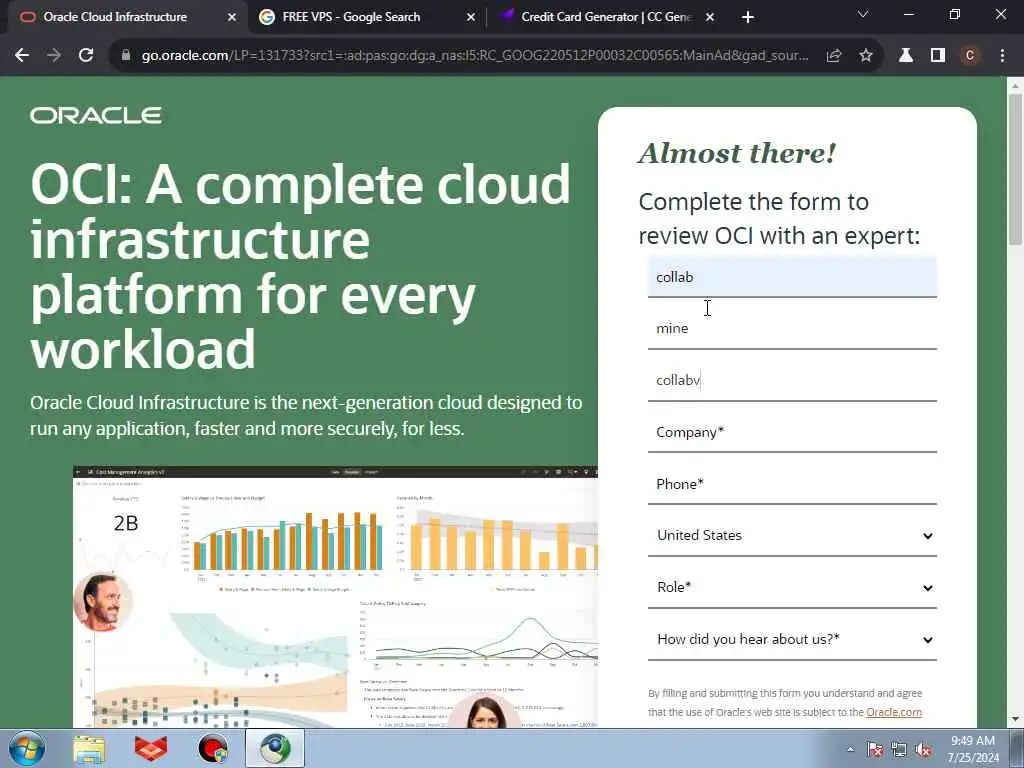
Task: Click the cost dashboard screenshot image
Action: (335, 597)
